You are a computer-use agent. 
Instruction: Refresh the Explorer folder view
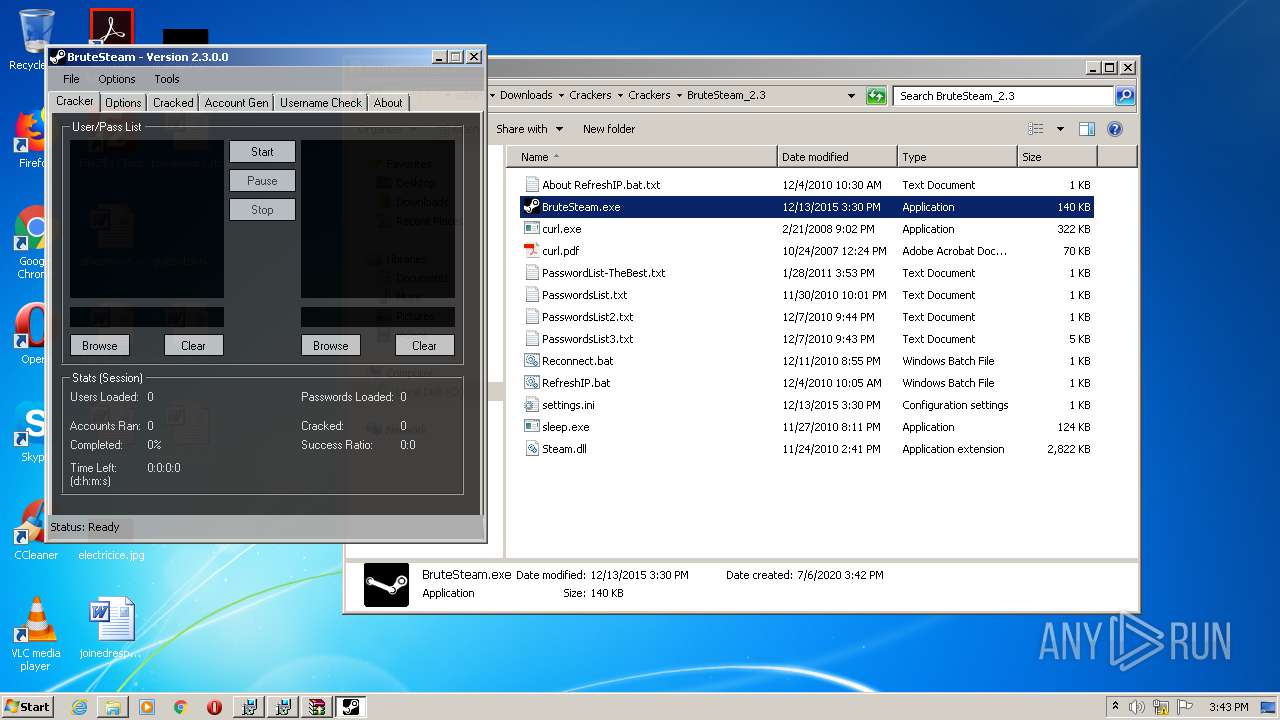coord(877,96)
